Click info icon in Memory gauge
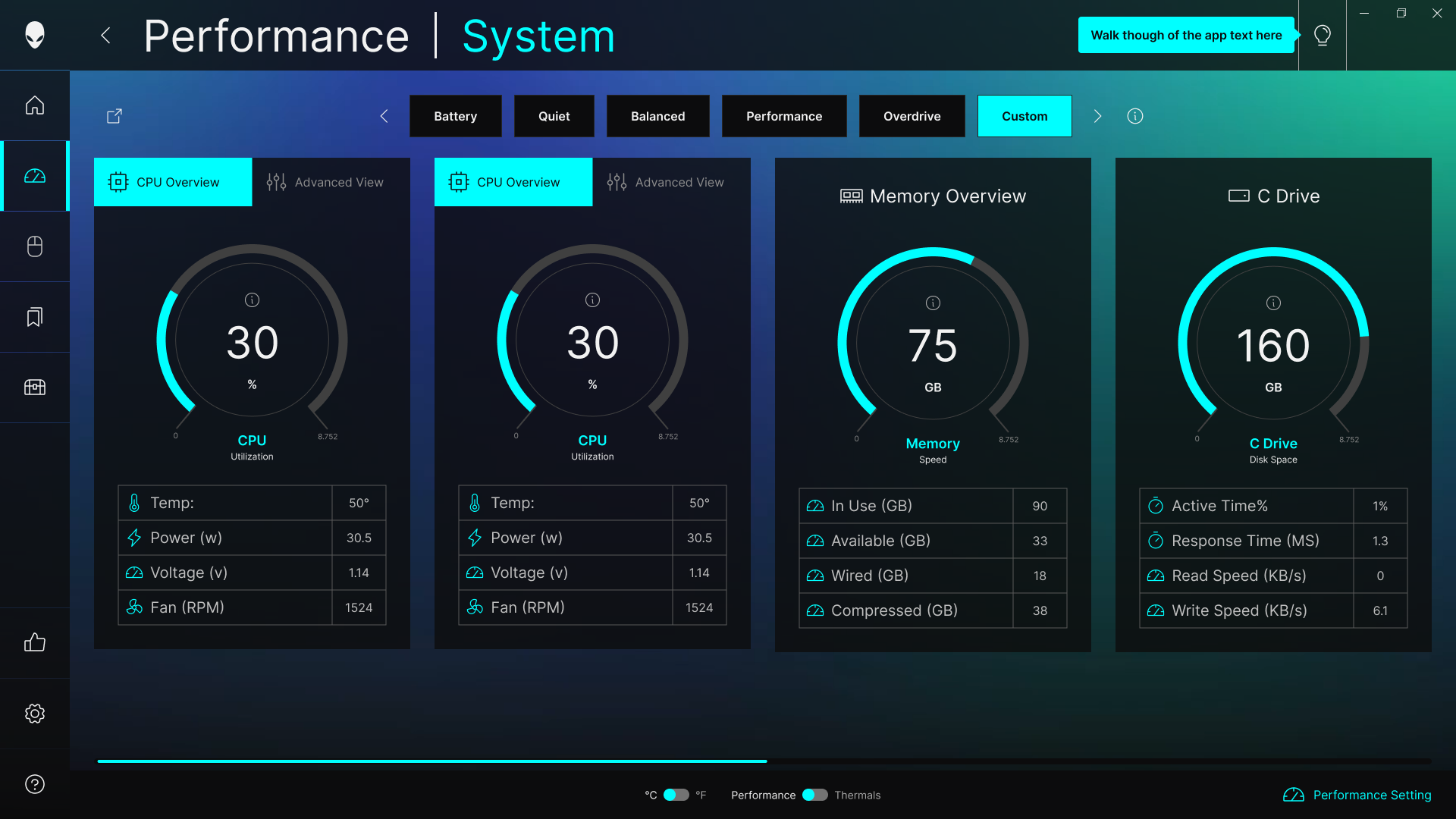The image size is (1456, 819). coord(933,303)
